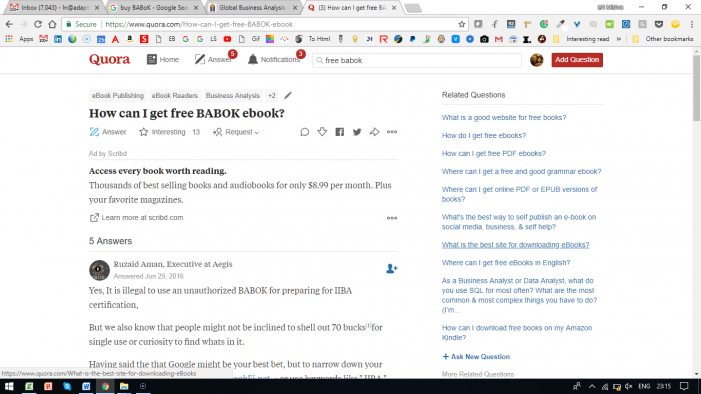This screenshot has height=394, width=701.
Task: Open the Answer section in navigation bar
Action: (x=213, y=59)
